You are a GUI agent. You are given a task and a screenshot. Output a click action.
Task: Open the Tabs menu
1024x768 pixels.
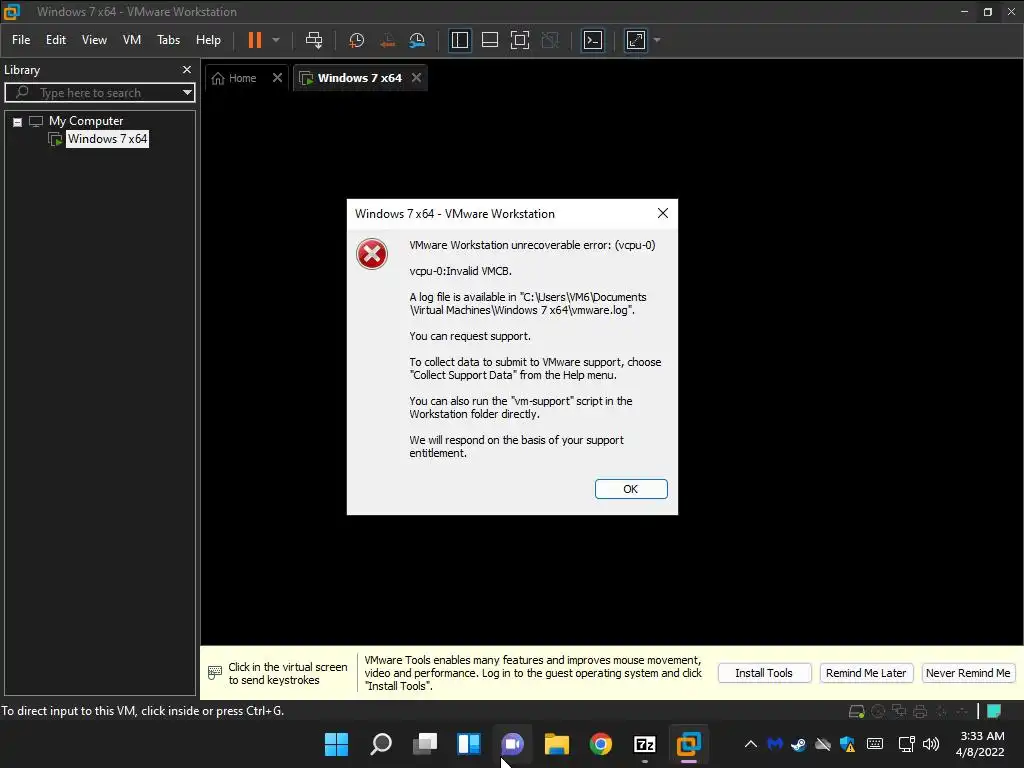(168, 40)
